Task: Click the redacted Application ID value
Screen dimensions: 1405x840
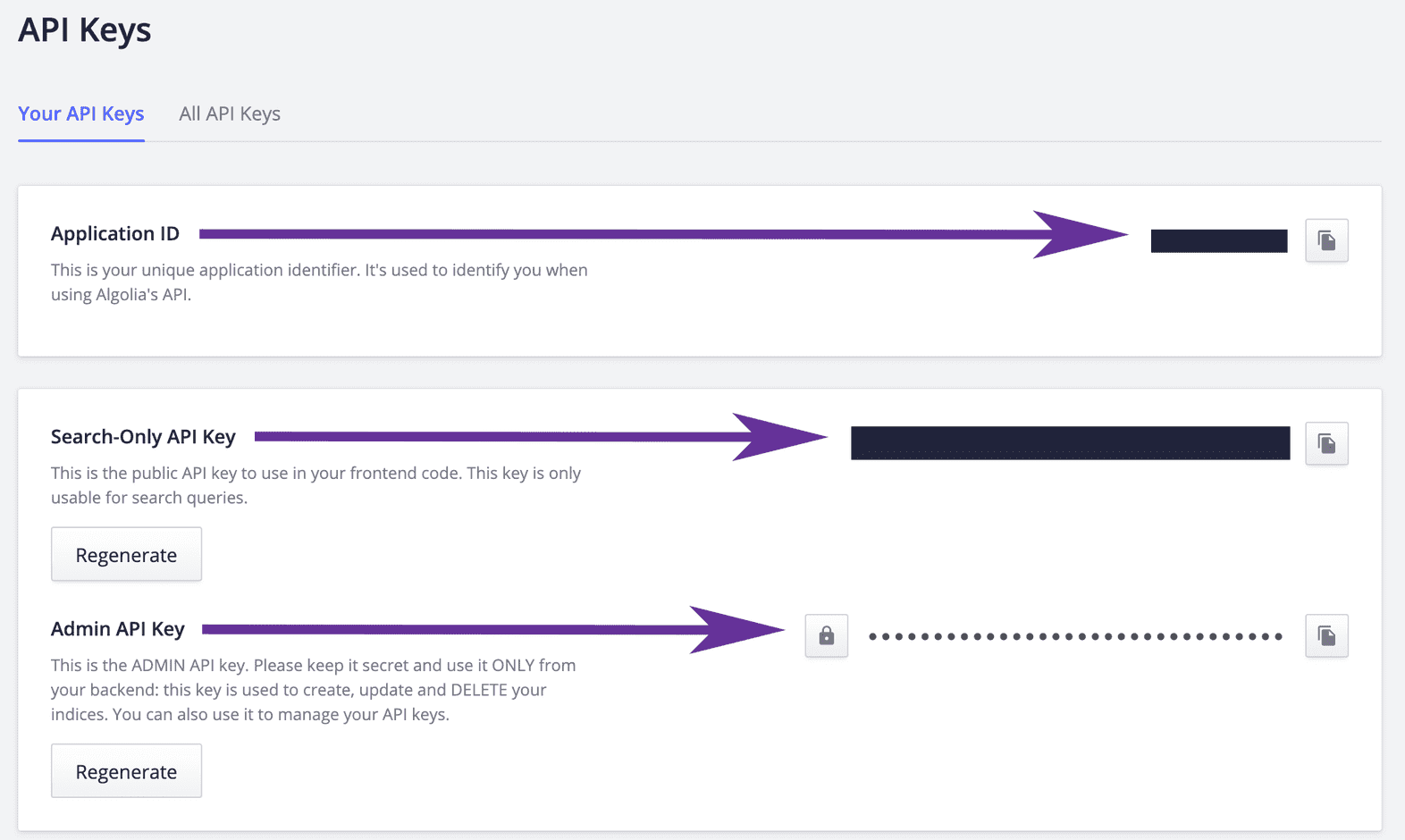Action: point(1219,241)
